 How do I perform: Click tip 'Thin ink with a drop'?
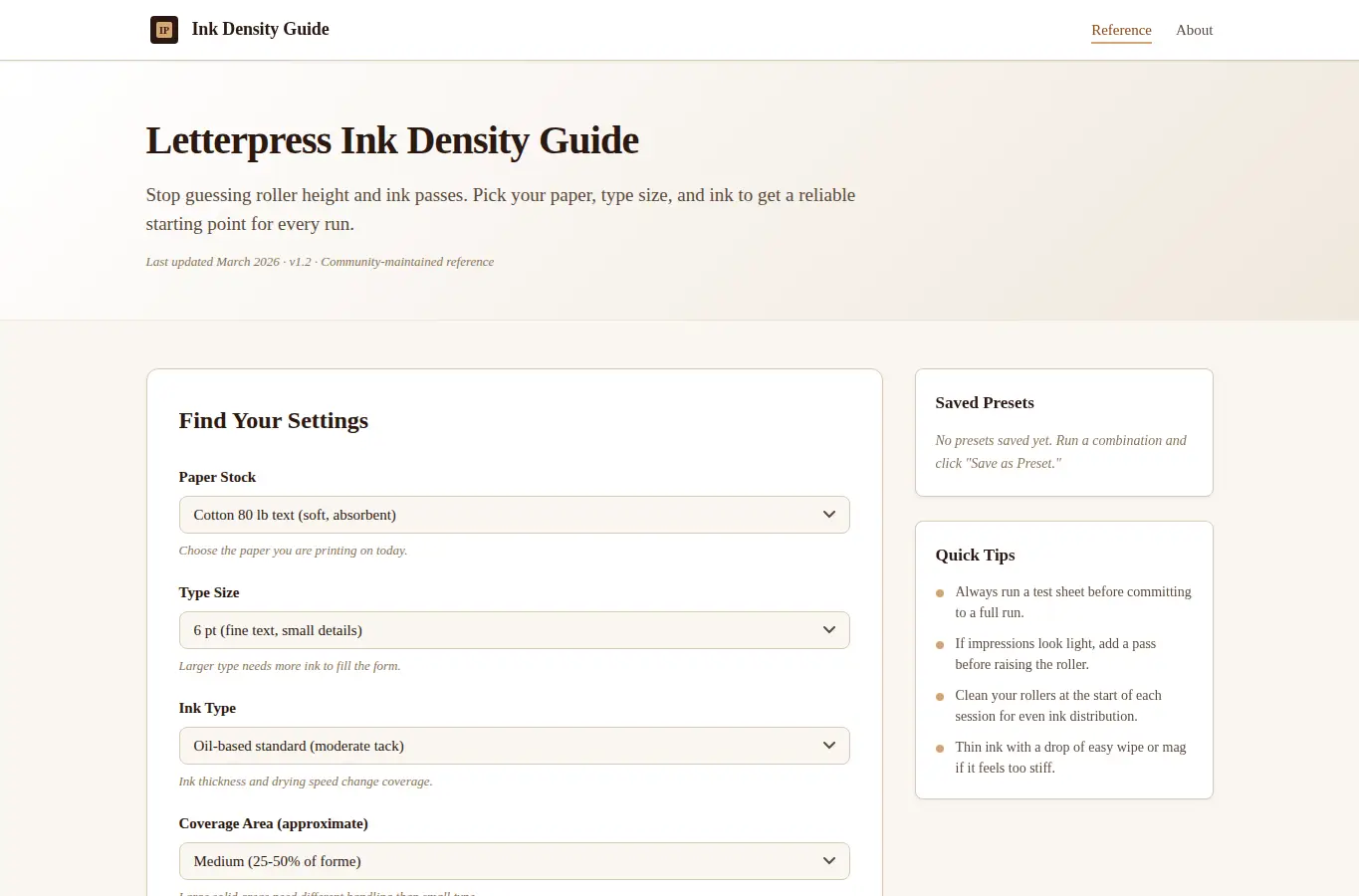pos(1070,758)
